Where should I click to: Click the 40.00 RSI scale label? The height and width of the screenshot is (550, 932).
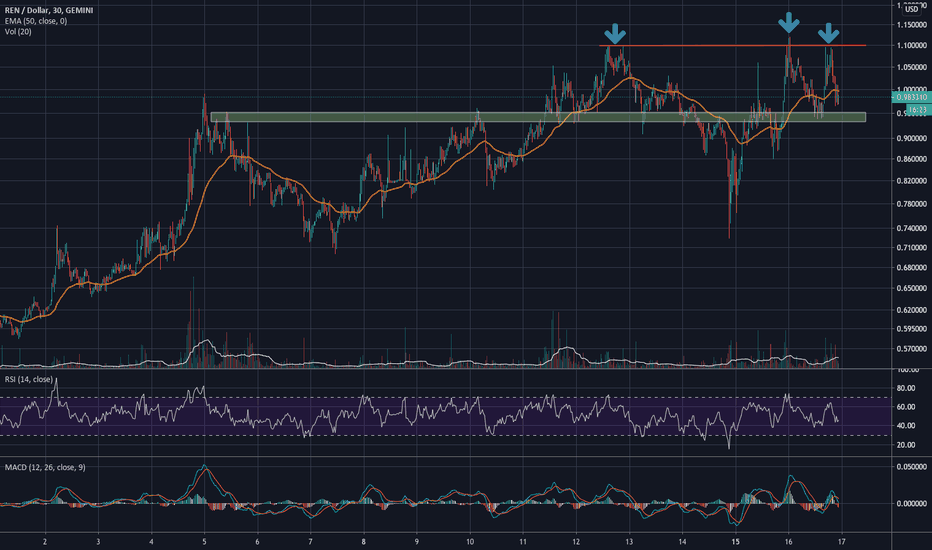click(905, 426)
